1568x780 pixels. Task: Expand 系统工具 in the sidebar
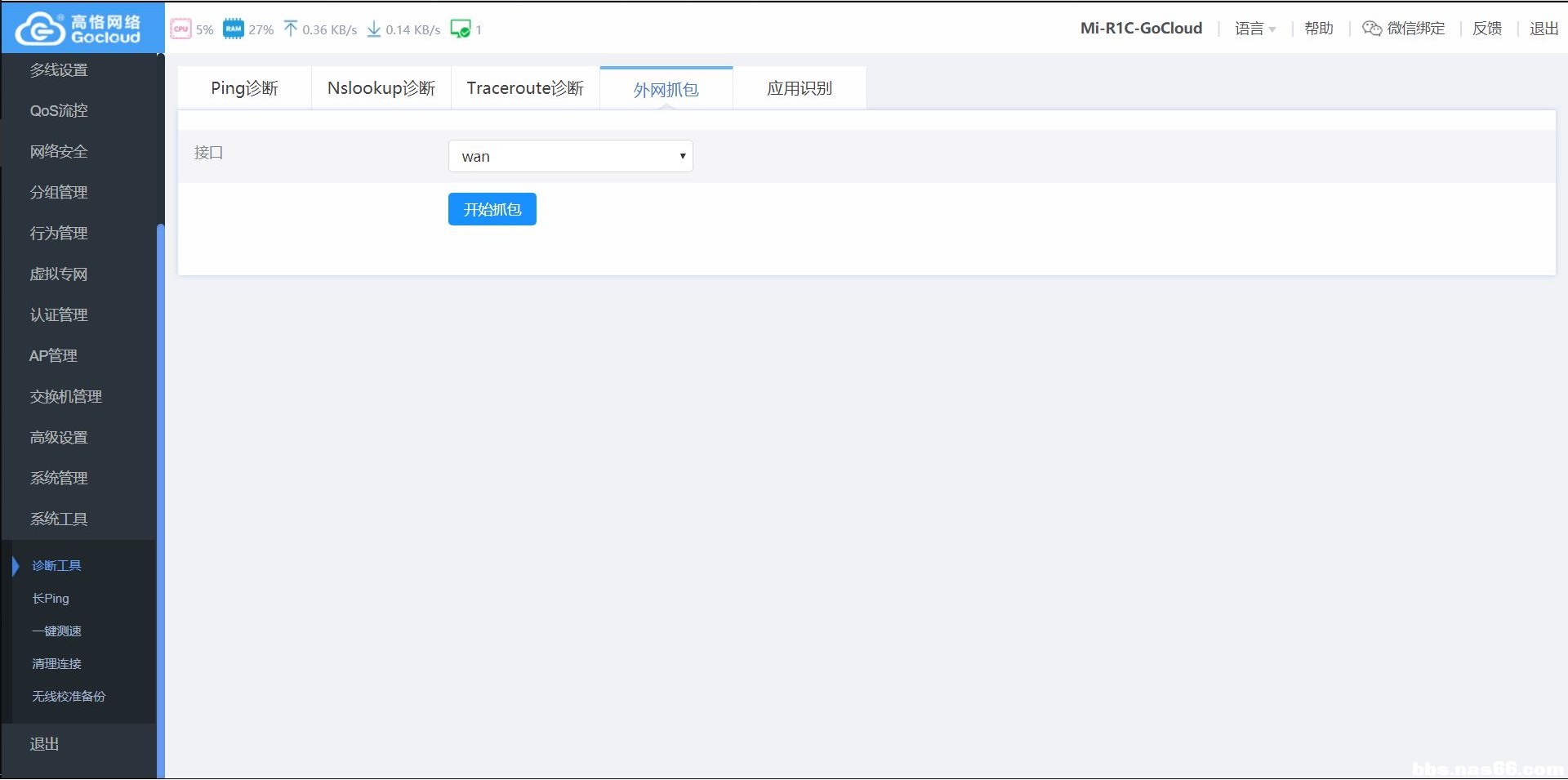point(59,519)
